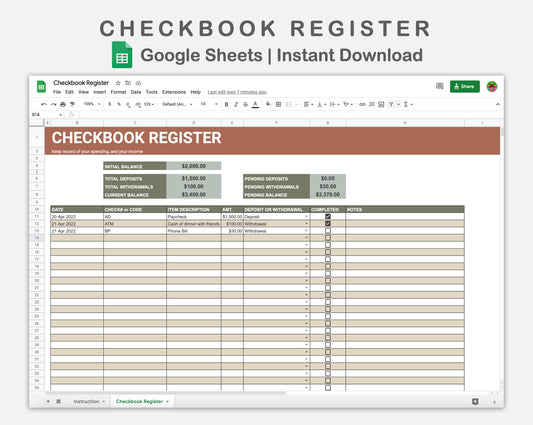The image size is (533, 425).
Task: Click the formula bar input
Action: point(289,115)
